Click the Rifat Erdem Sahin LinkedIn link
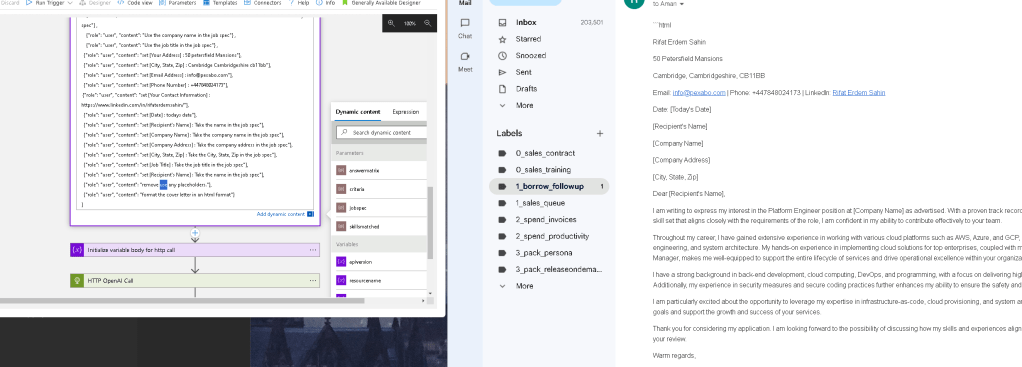Viewport: 1022px width, 367px height. tap(858, 93)
